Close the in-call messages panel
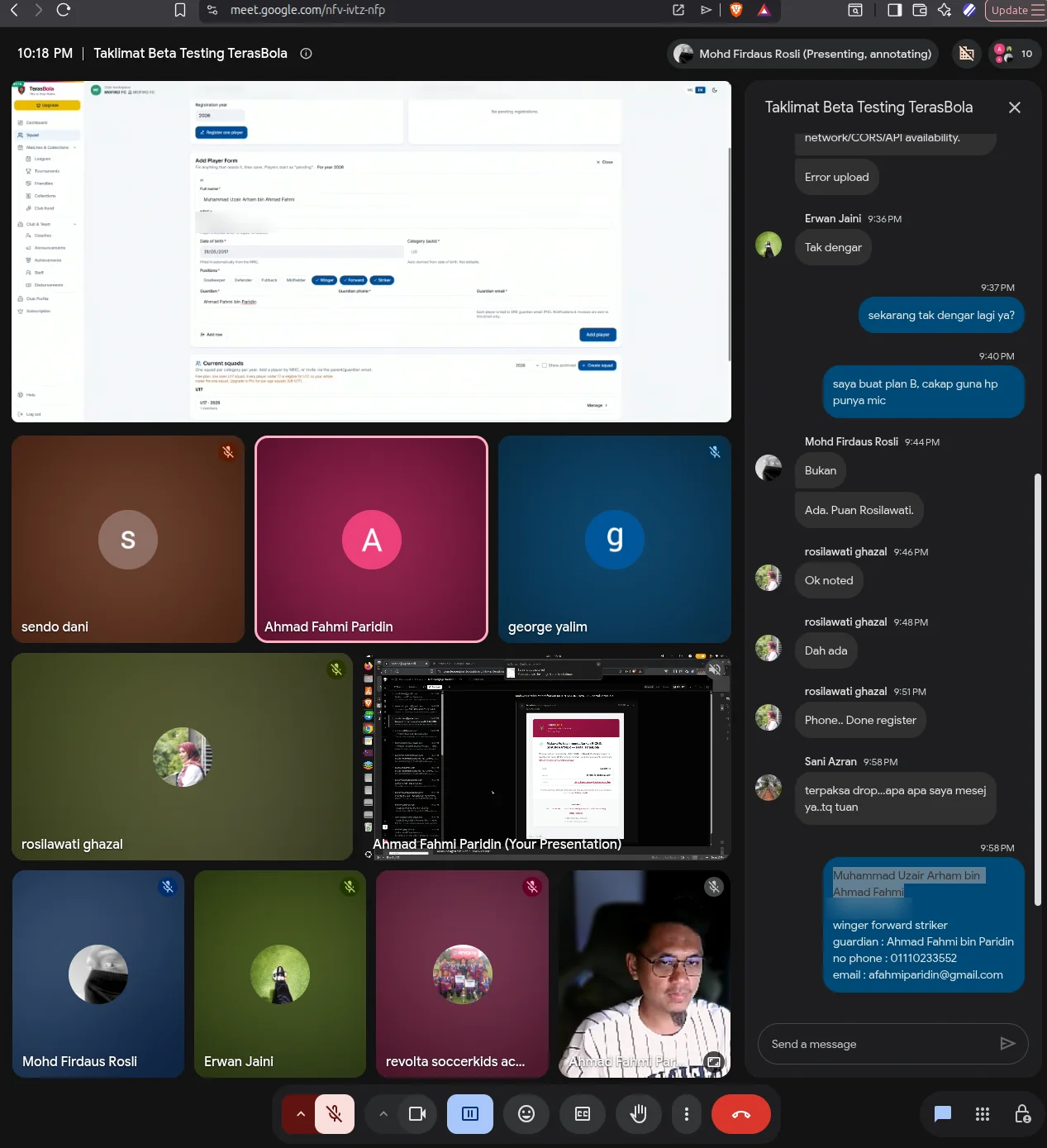This screenshot has width=1047, height=1148. coord(1015,107)
